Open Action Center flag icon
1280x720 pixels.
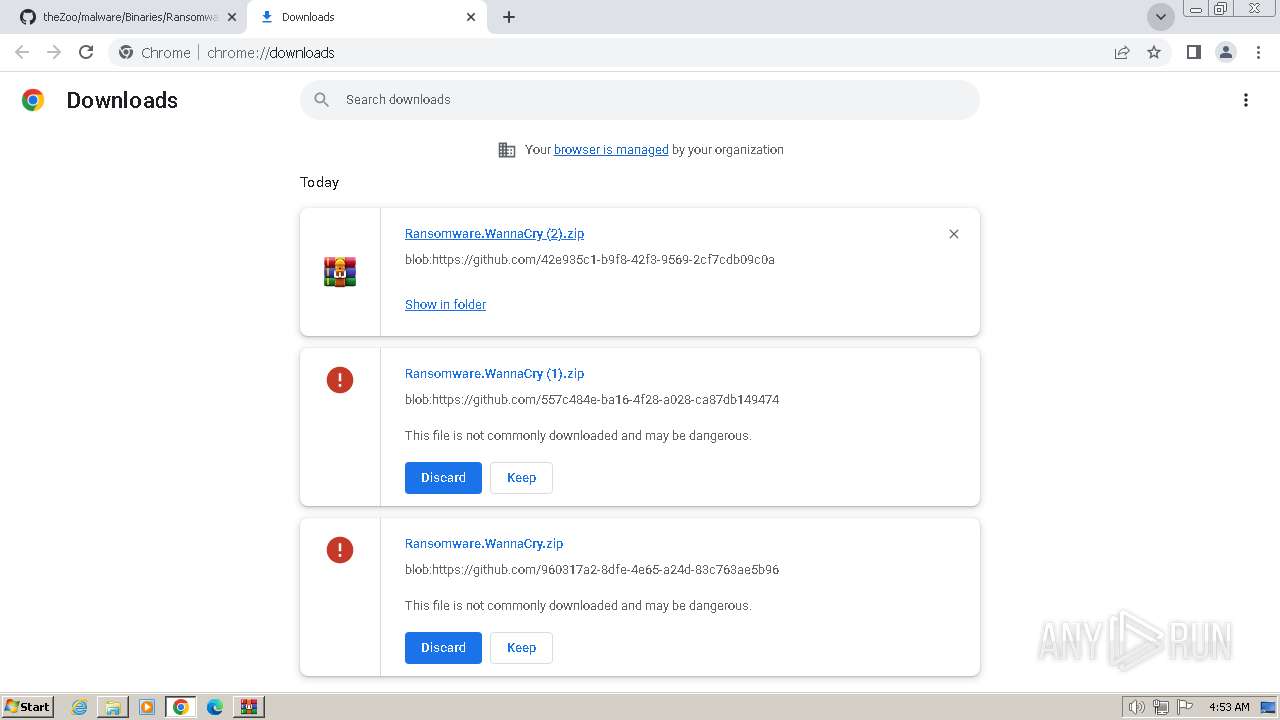(x=1185, y=707)
